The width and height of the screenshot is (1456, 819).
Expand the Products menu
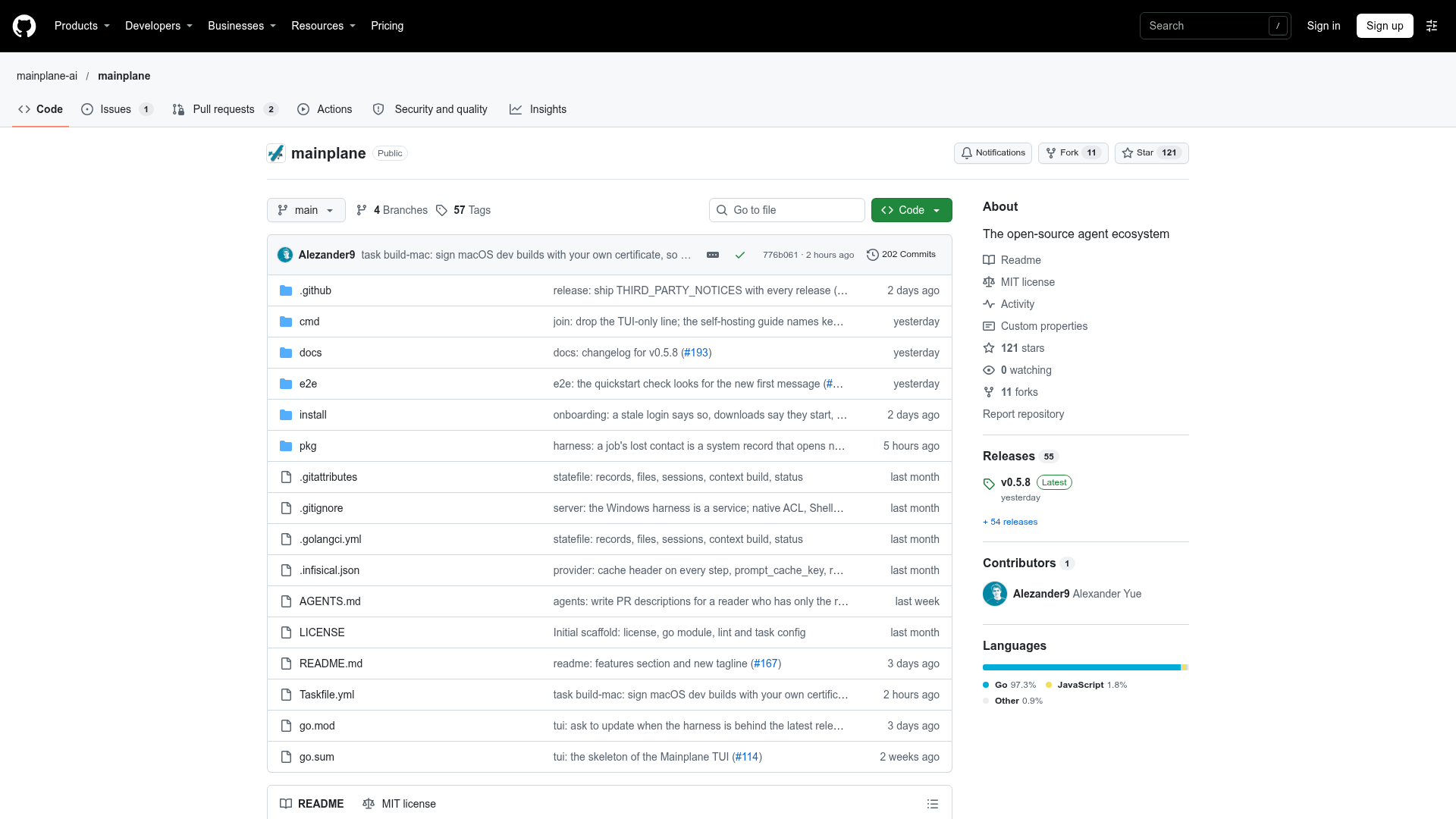[82, 26]
